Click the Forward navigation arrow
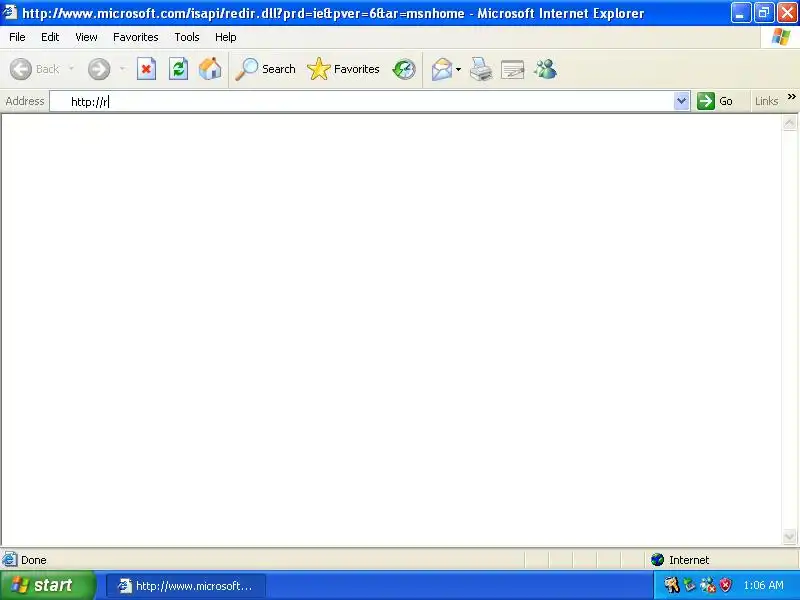The height and width of the screenshot is (600, 800). [x=99, y=69]
